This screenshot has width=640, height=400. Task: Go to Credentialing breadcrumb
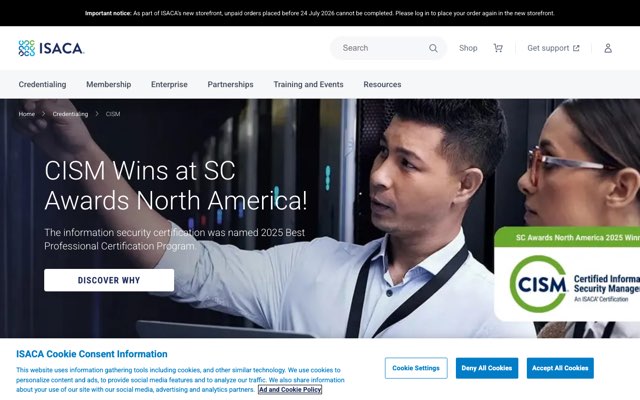70,114
